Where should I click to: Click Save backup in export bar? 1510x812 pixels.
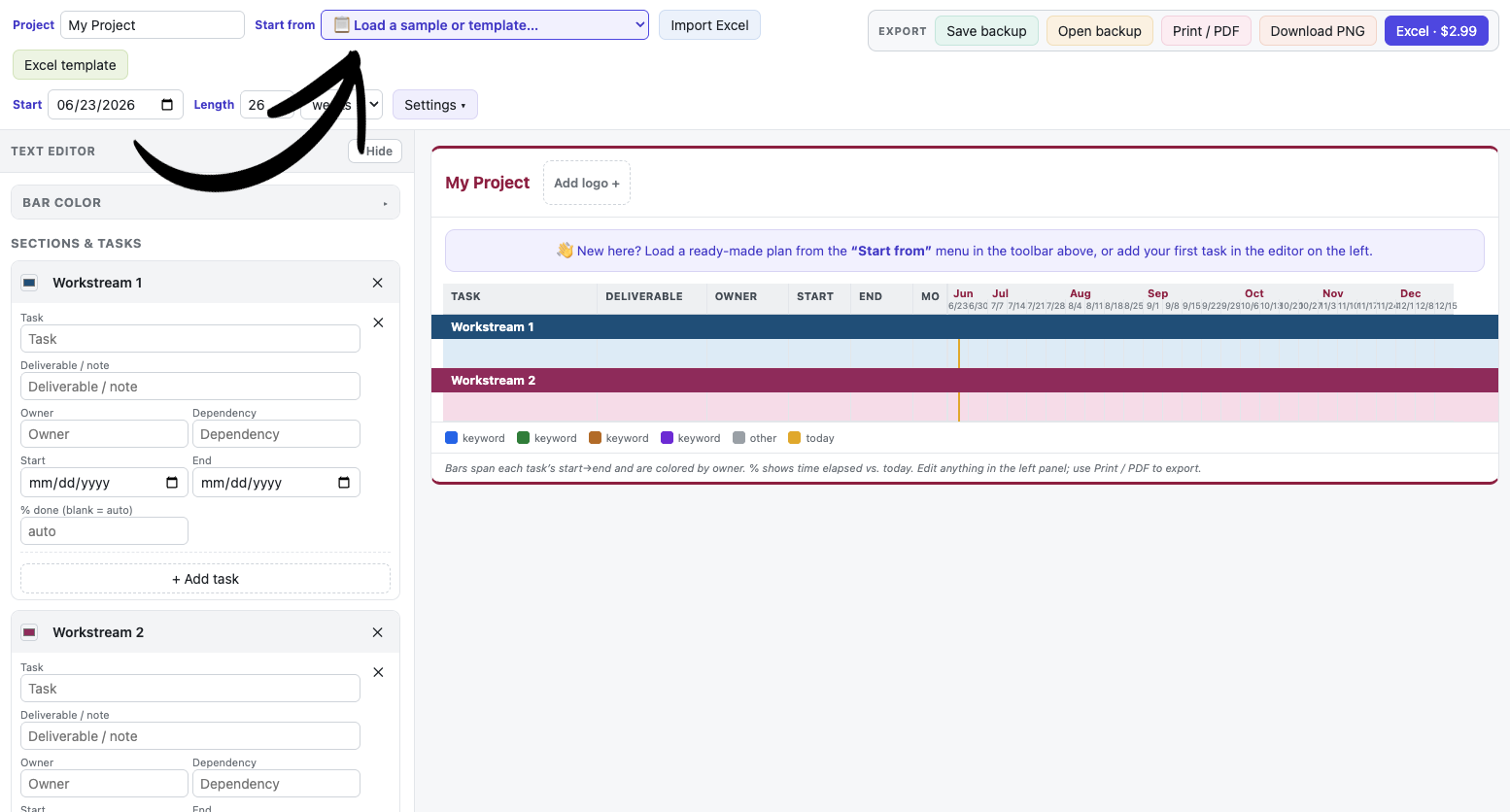[986, 31]
